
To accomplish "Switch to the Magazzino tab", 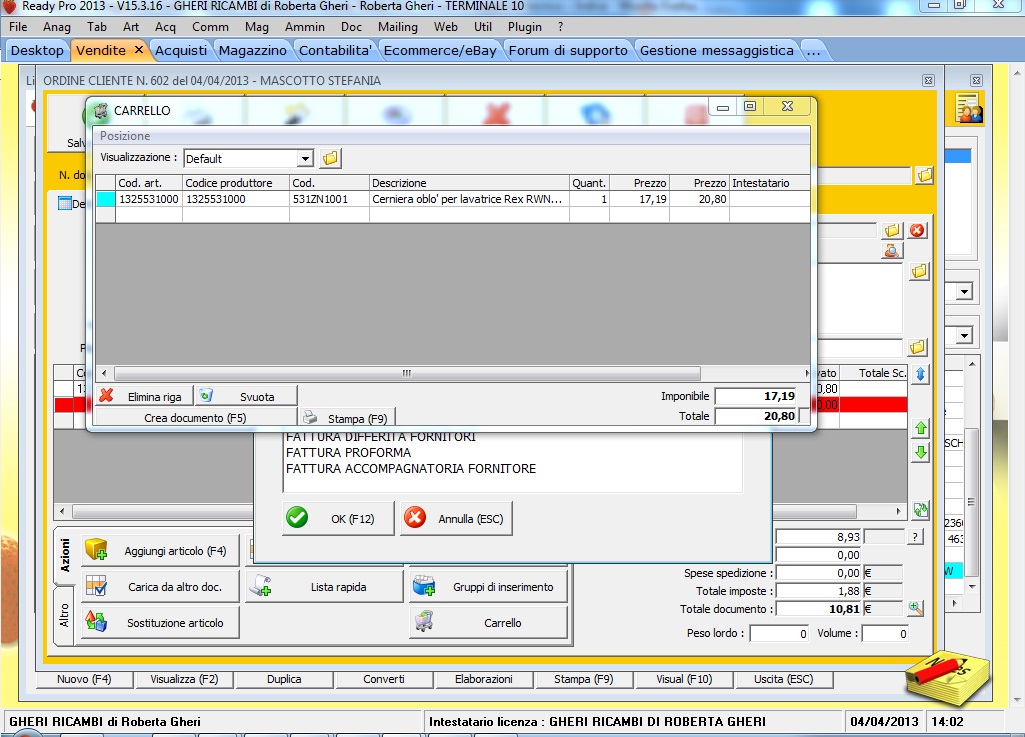I will pos(252,50).
